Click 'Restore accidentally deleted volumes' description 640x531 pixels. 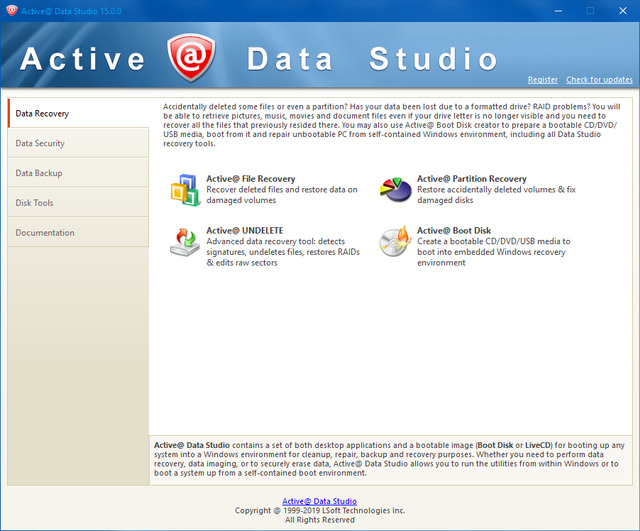[496, 195]
